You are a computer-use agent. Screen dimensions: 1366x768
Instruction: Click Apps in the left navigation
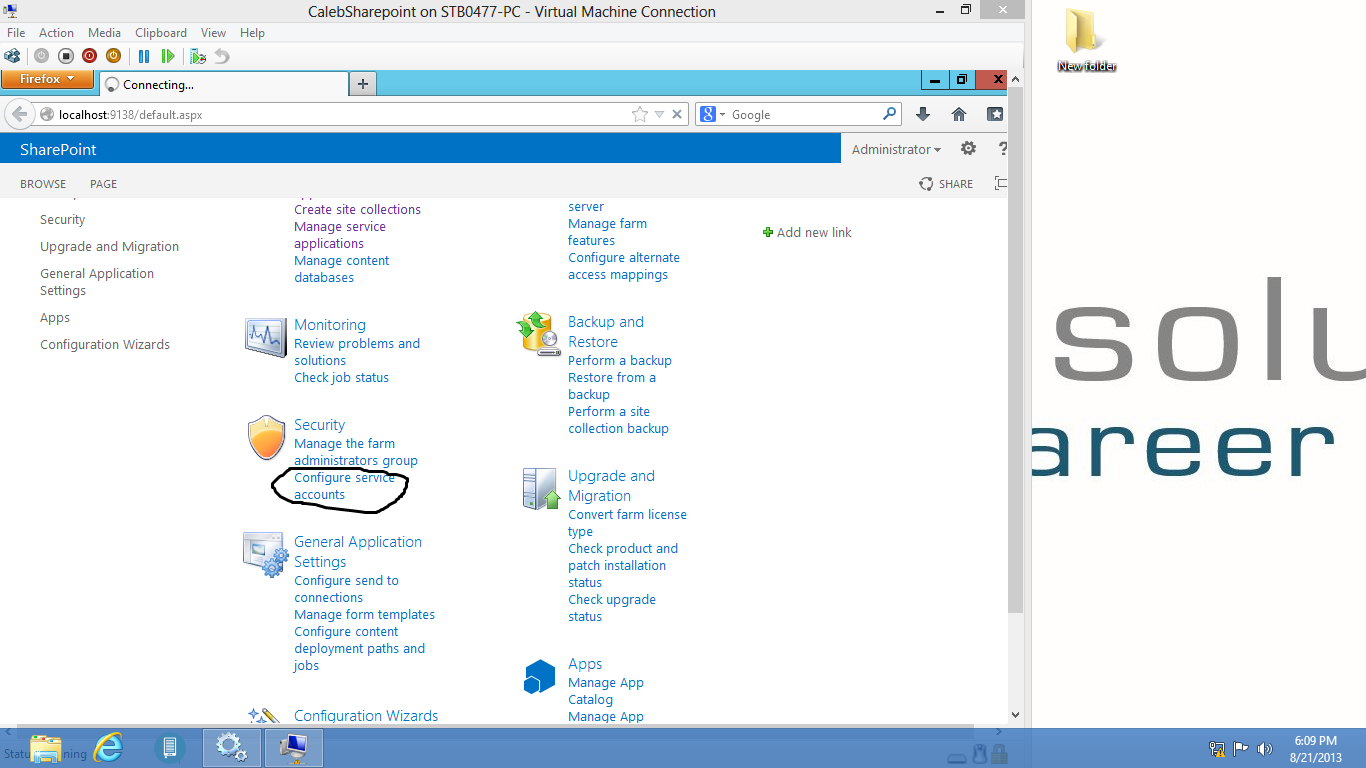click(55, 318)
